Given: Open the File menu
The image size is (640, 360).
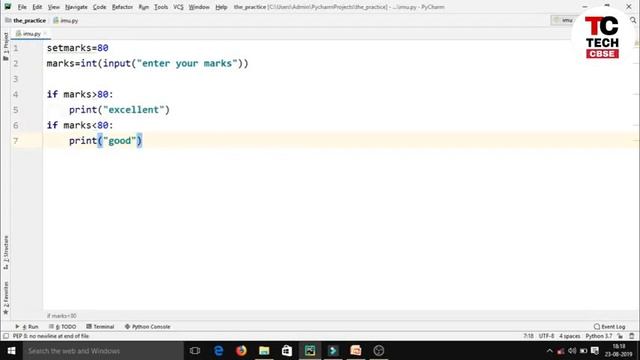Looking at the screenshot, I should coord(22,7).
